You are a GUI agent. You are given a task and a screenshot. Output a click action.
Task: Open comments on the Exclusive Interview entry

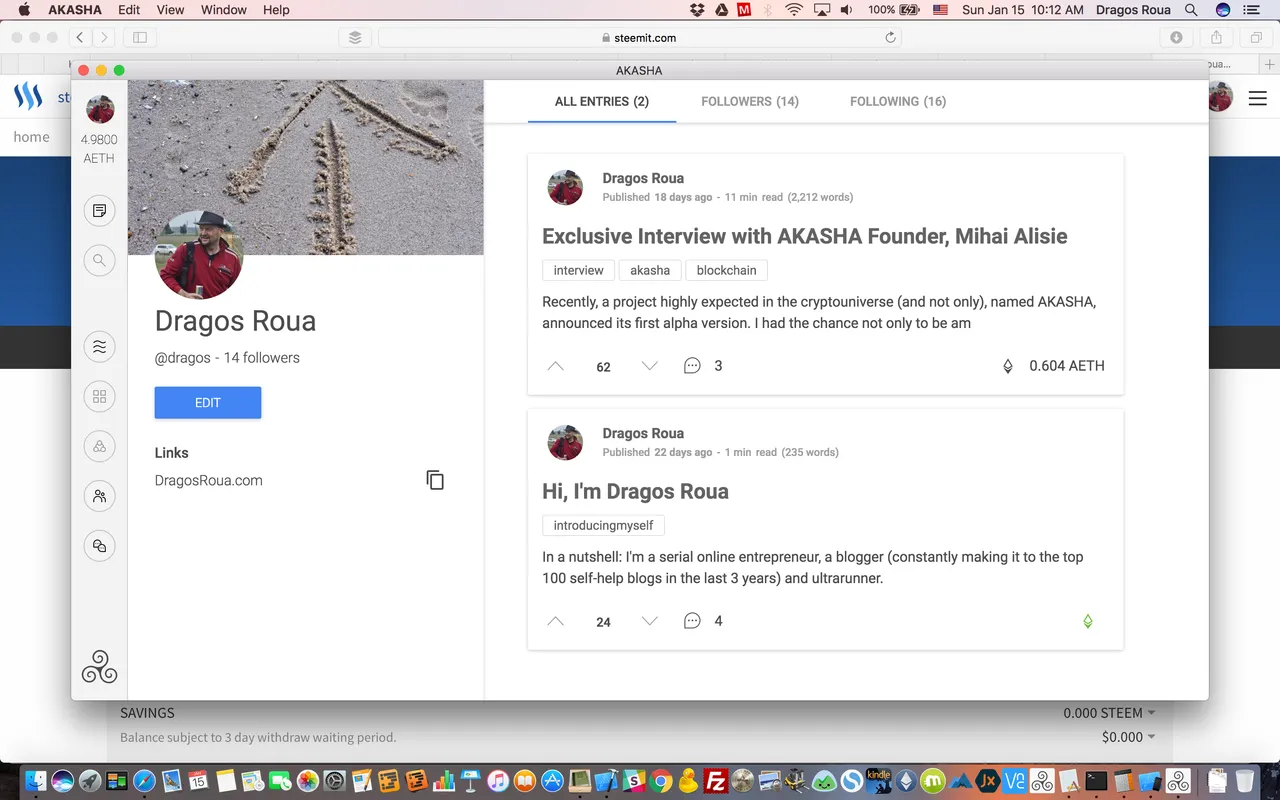pos(692,366)
